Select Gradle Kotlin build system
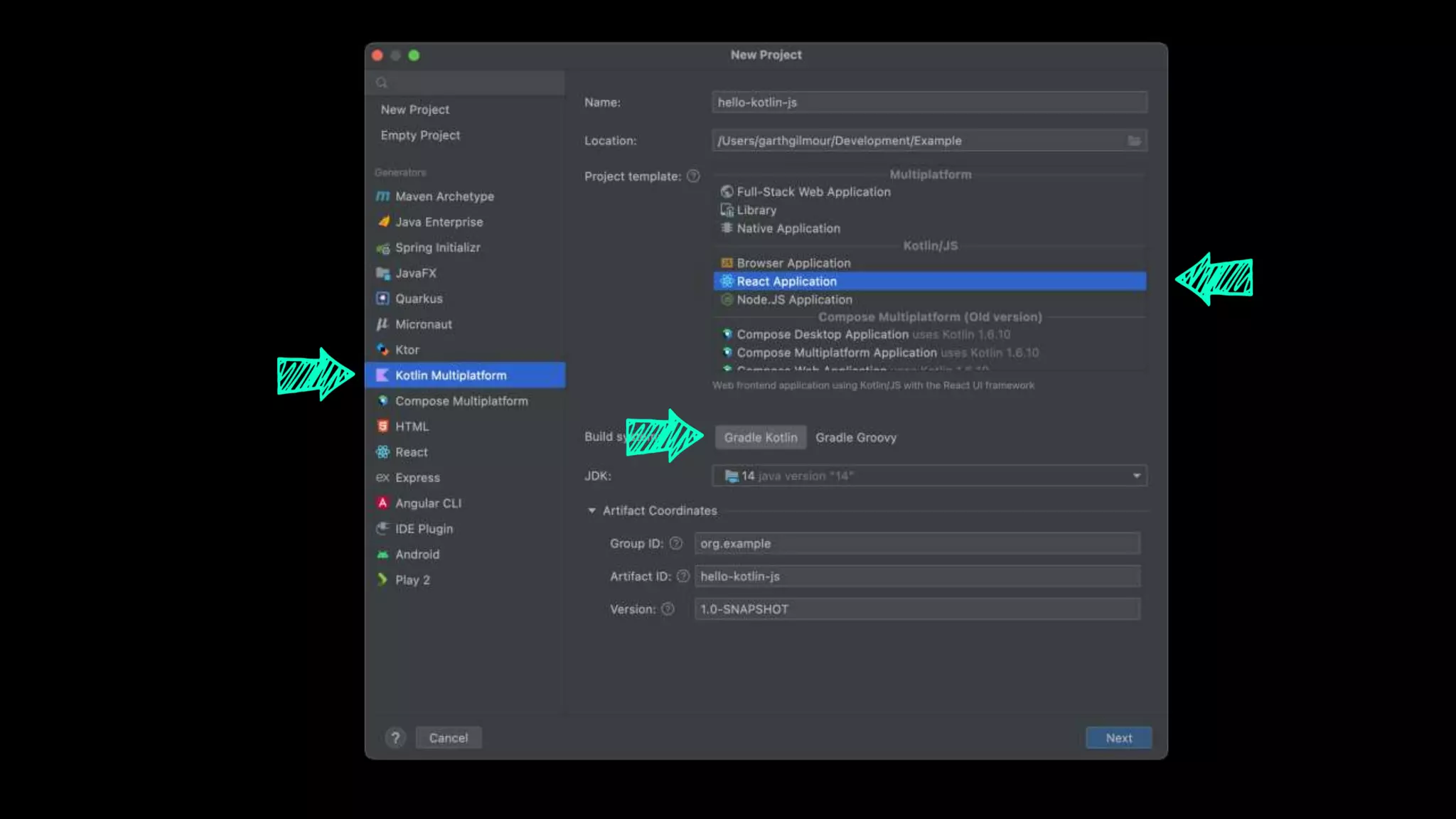This screenshot has width=1456, height=819. [760, 438]
